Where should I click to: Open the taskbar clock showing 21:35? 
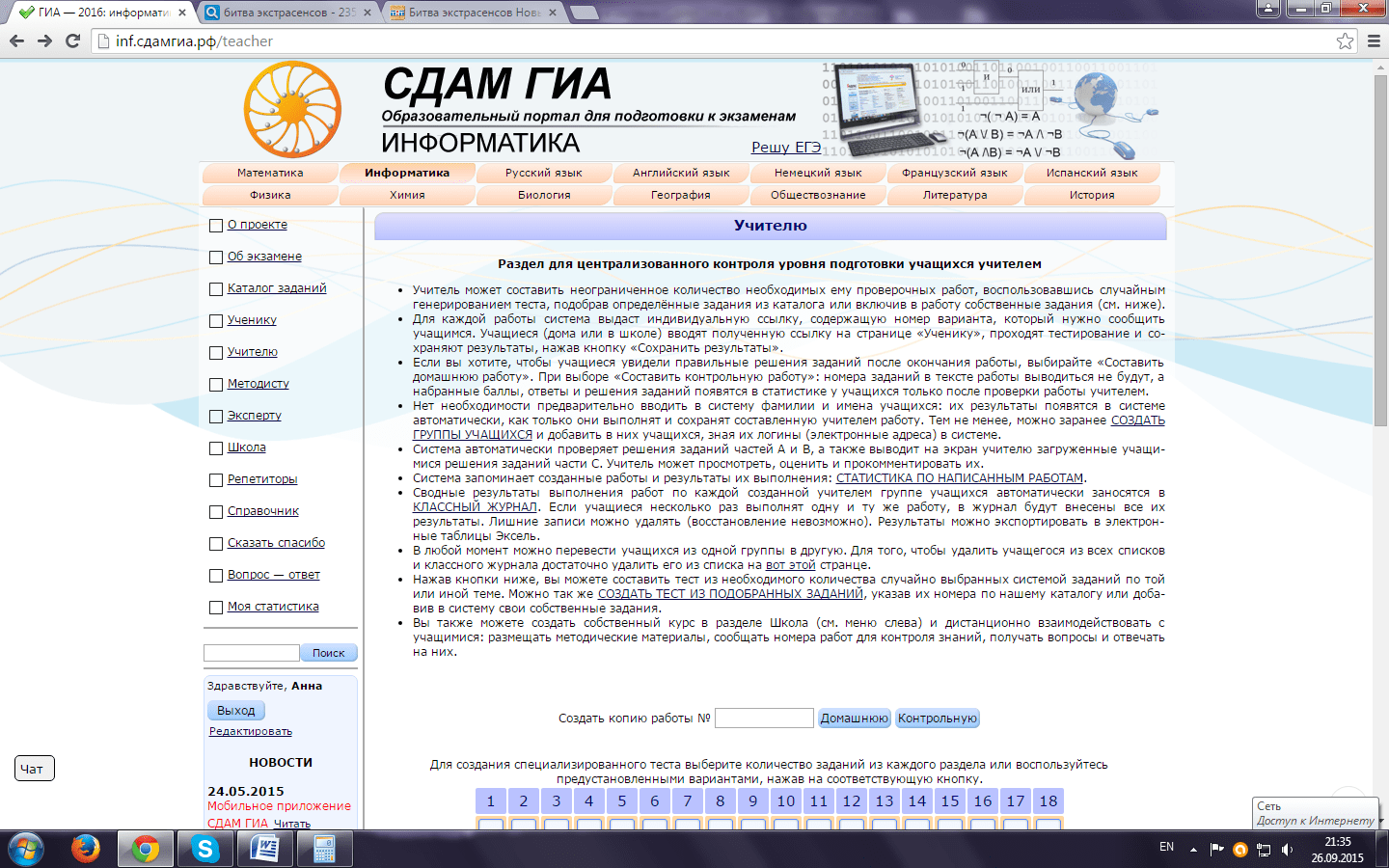click(1337, 850)
